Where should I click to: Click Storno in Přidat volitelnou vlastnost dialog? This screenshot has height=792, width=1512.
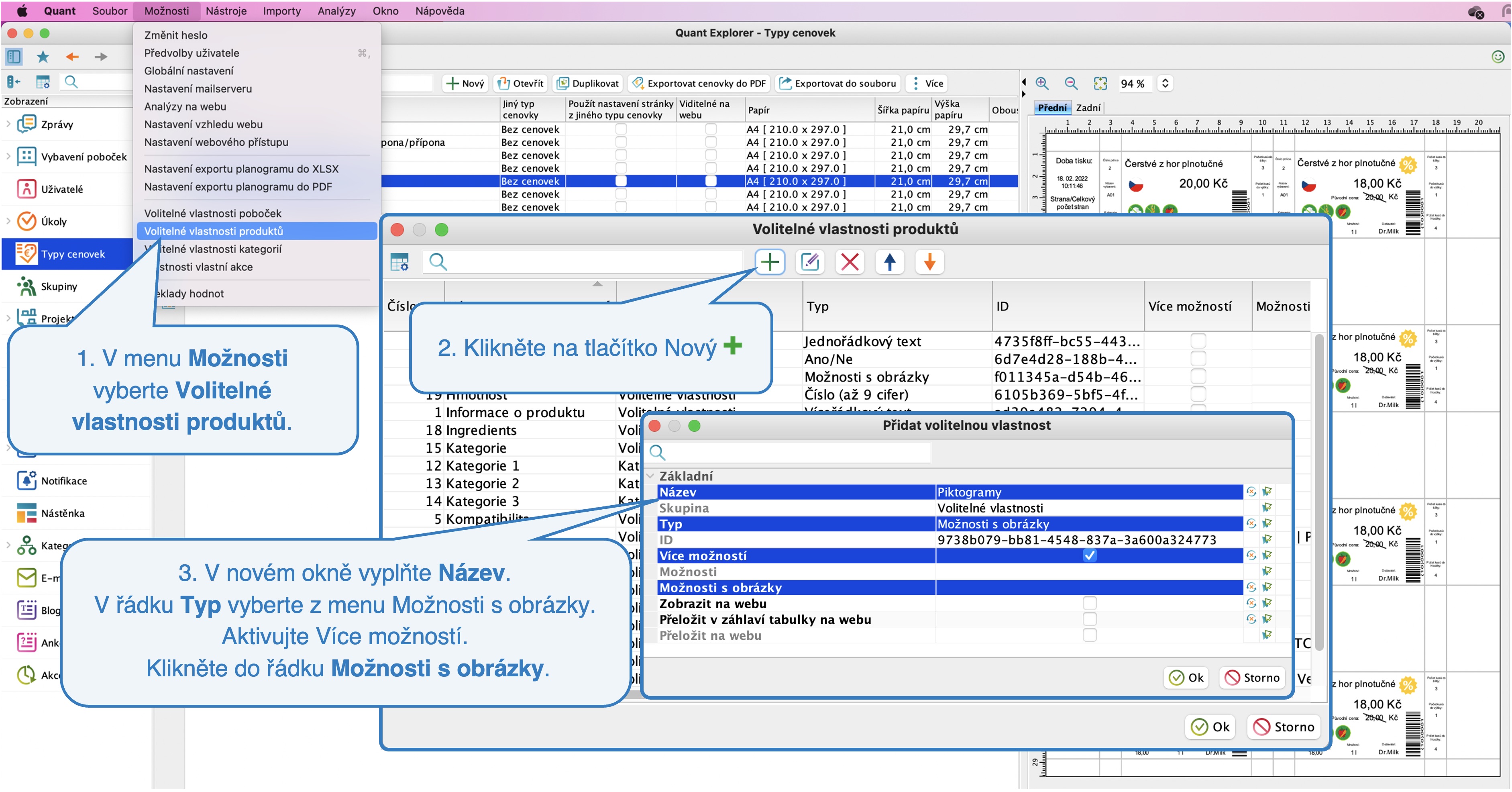1252,678
